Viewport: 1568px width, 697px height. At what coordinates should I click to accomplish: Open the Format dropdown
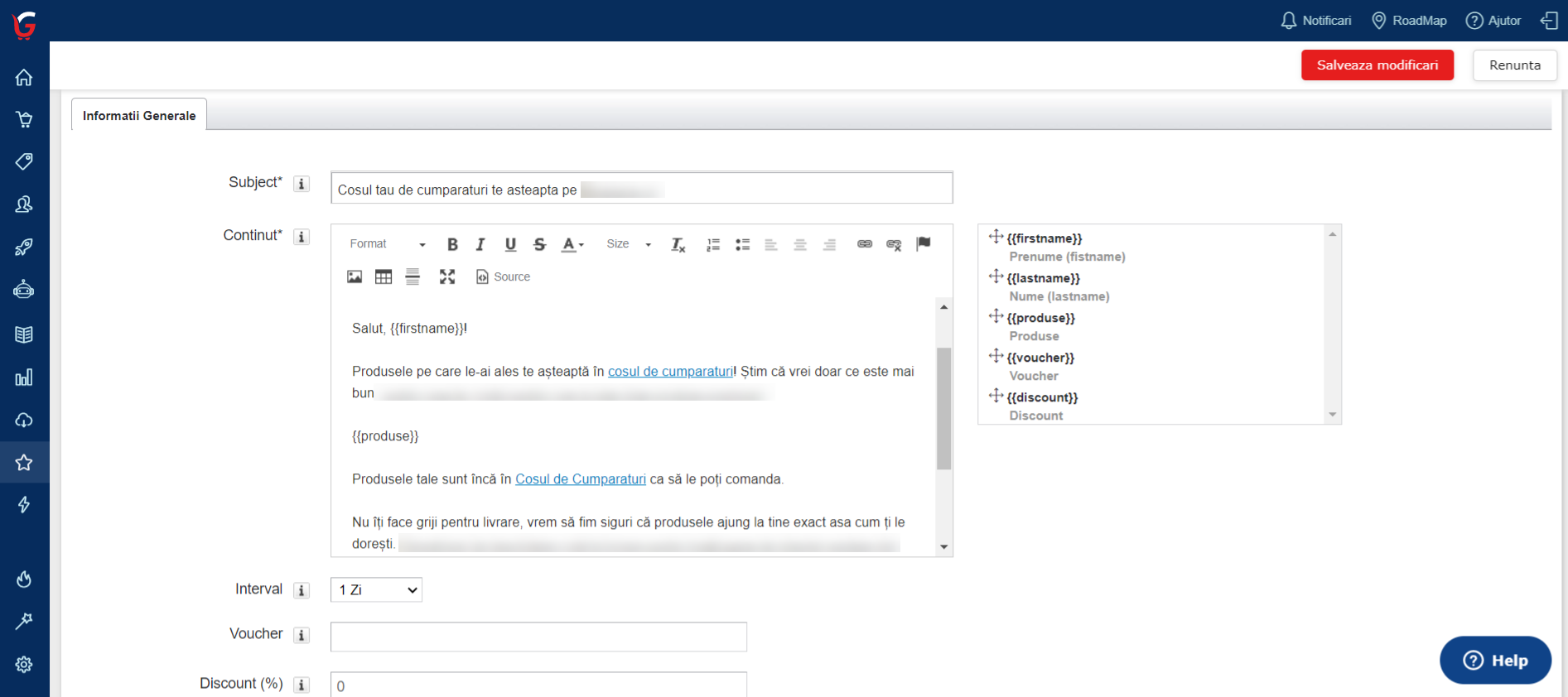pos(387,244)
